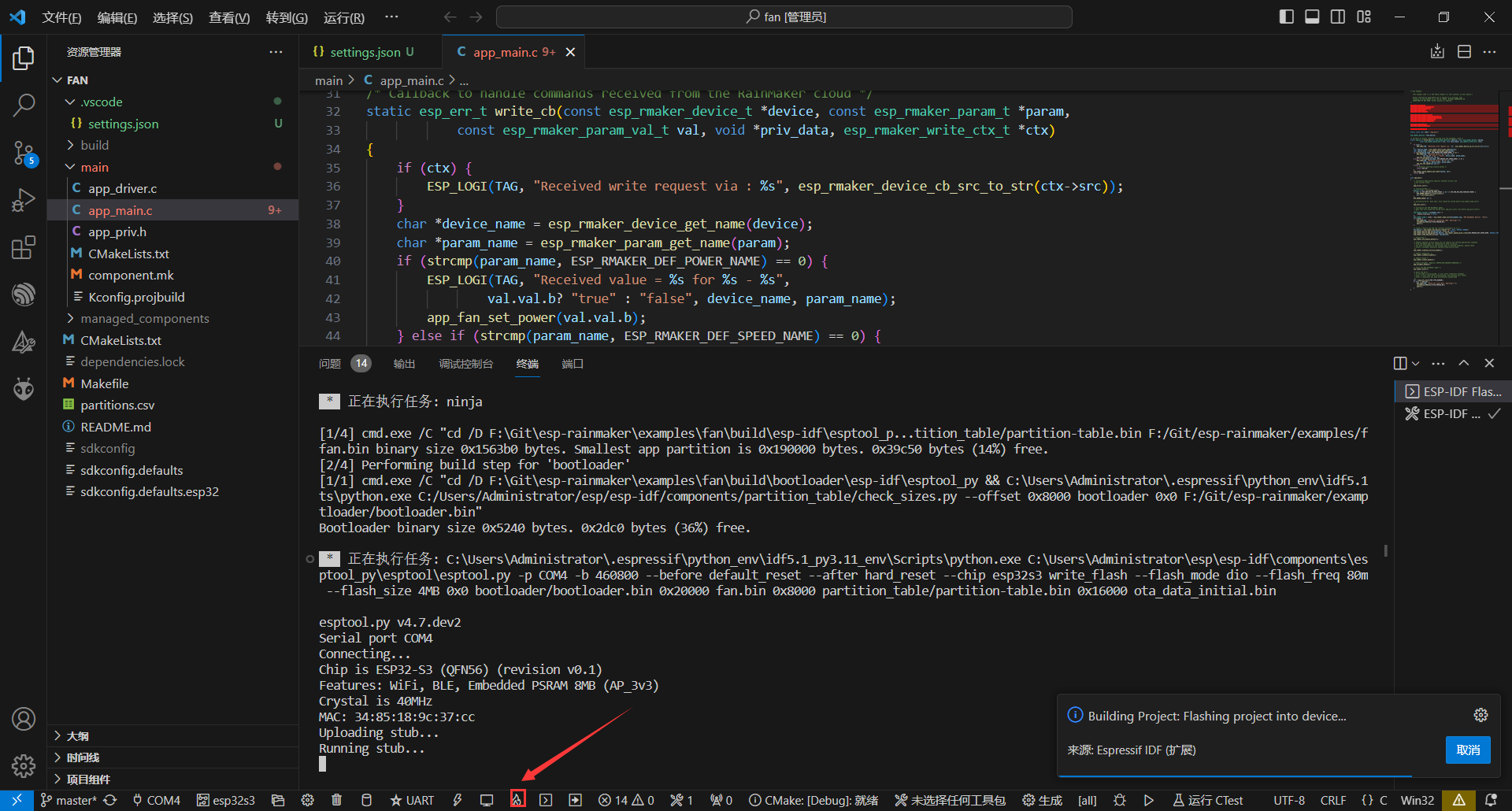The height and width of the screenshot is (811, 1512).
Task: Switch to the 问题 problems tab
Action: click(x=330, y=363)
